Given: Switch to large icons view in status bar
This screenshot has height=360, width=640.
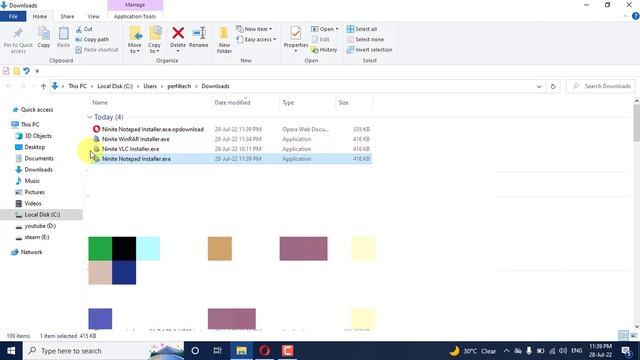Looking at the screenshot, I should click(x=633, y=336).
